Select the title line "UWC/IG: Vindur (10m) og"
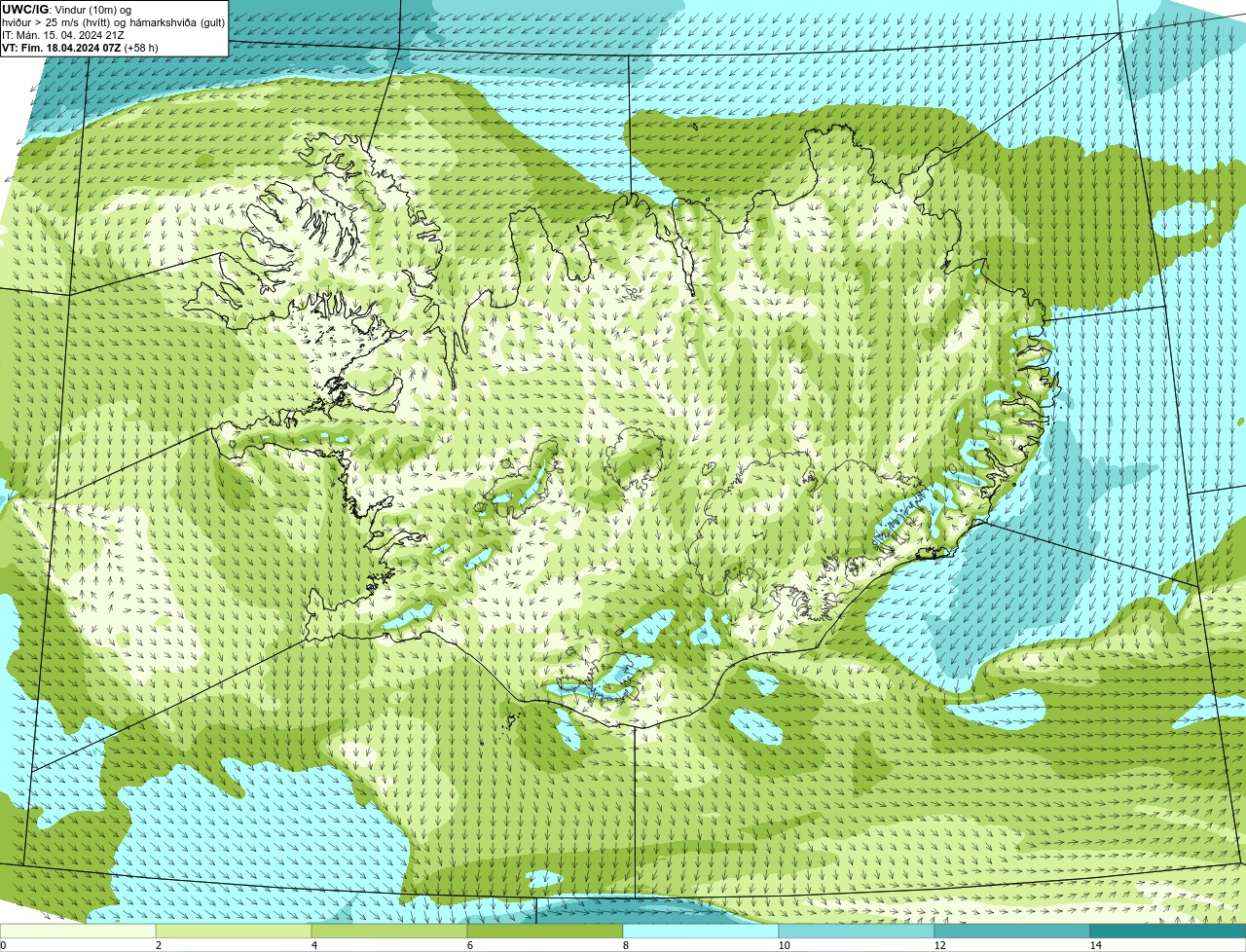This screenshot has width=1246, height=952. click(66, 10)
